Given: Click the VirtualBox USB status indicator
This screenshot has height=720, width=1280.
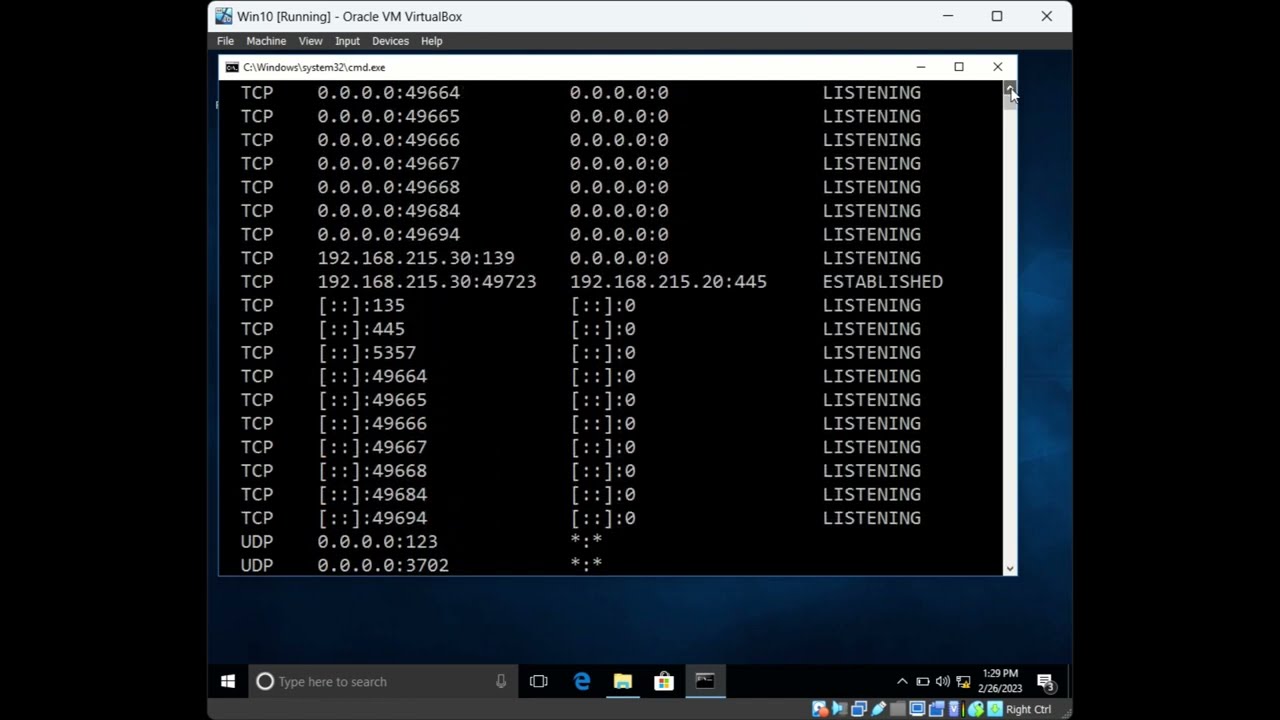Looking at the screenshot, I should tap(878, 709).
